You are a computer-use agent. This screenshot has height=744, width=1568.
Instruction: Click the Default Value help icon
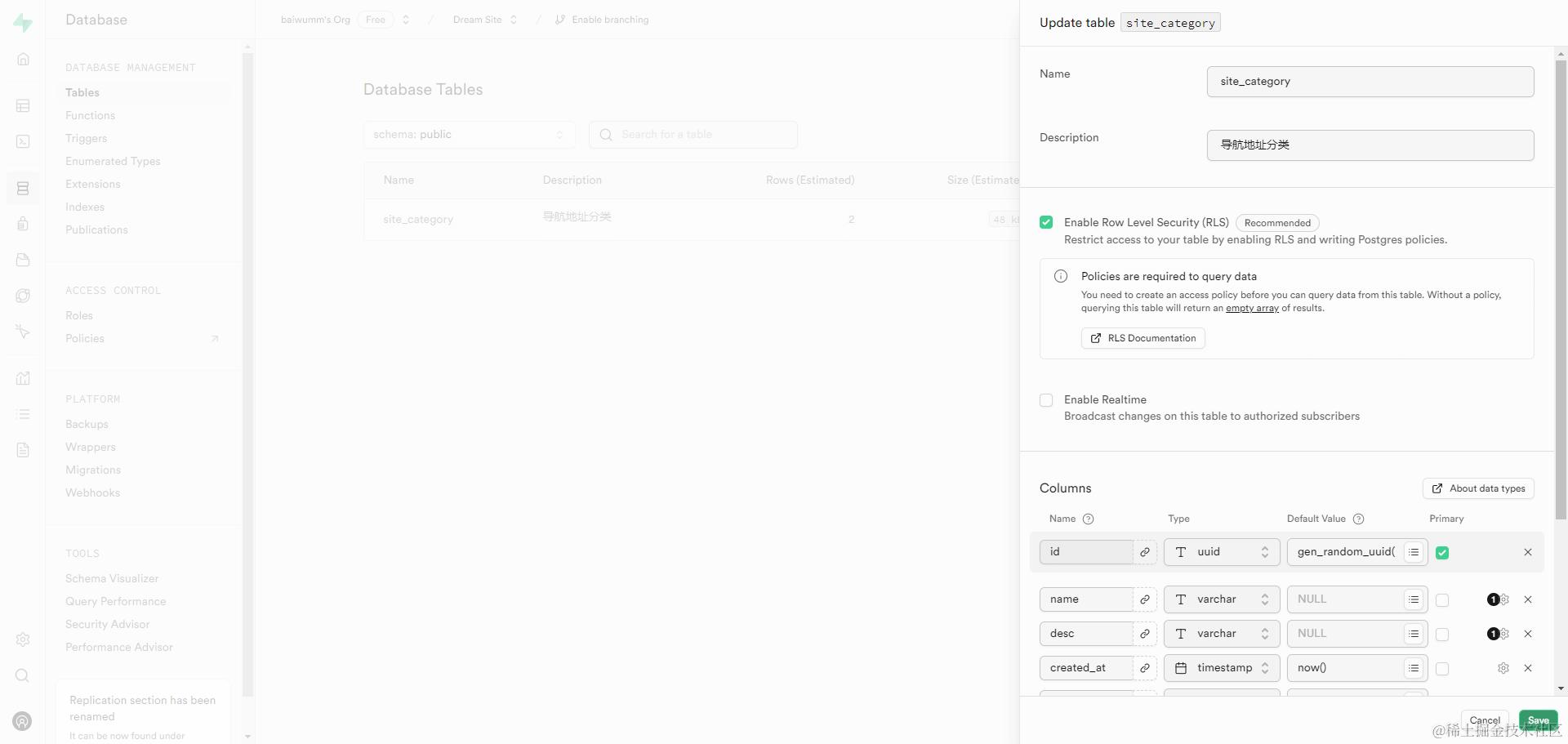tap(1358, 519)
